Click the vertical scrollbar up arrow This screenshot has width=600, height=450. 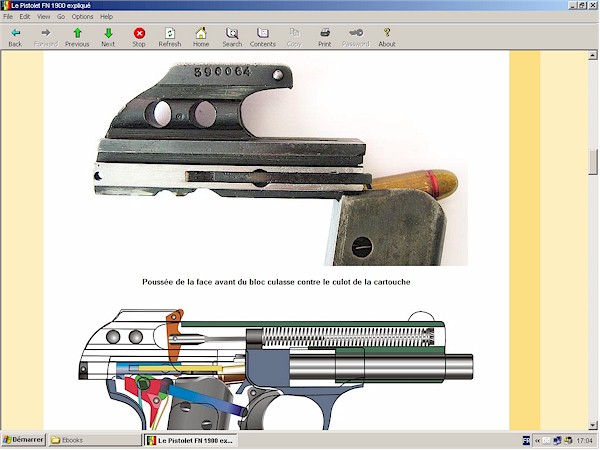coord(593,55)
